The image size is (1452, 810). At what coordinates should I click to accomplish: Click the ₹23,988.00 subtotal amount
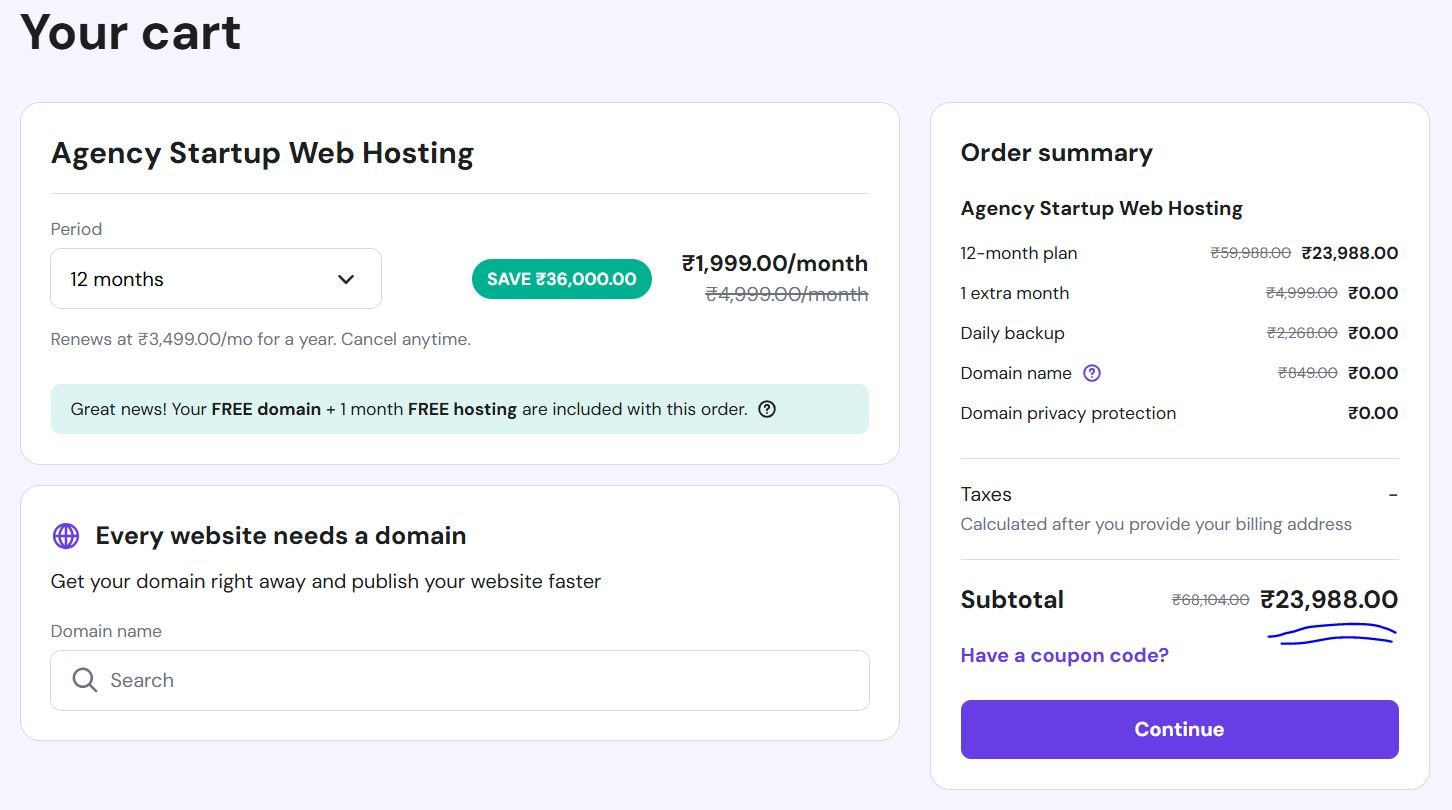pyautogui.click(x=1329, y=600)
